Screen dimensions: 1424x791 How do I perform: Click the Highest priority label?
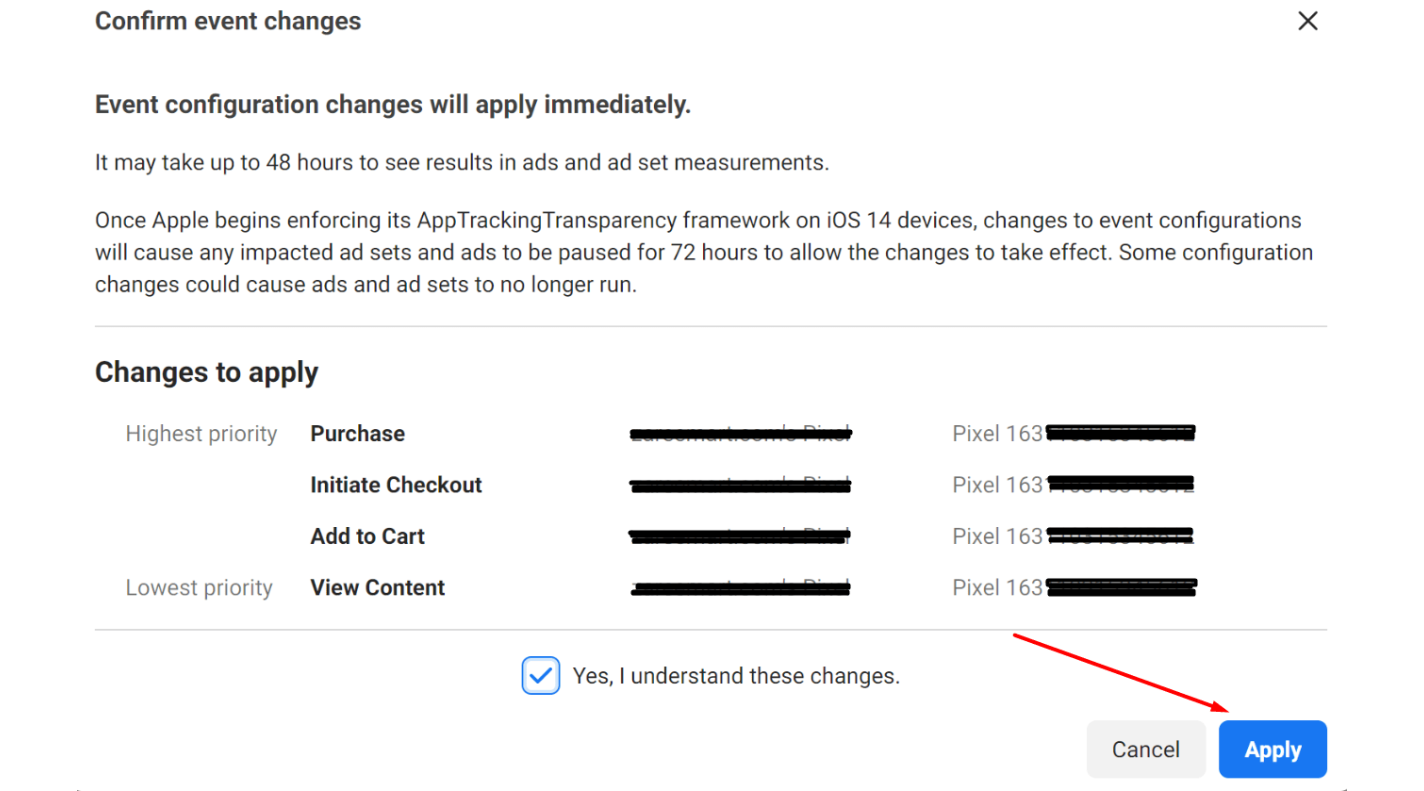pos(201,434)
